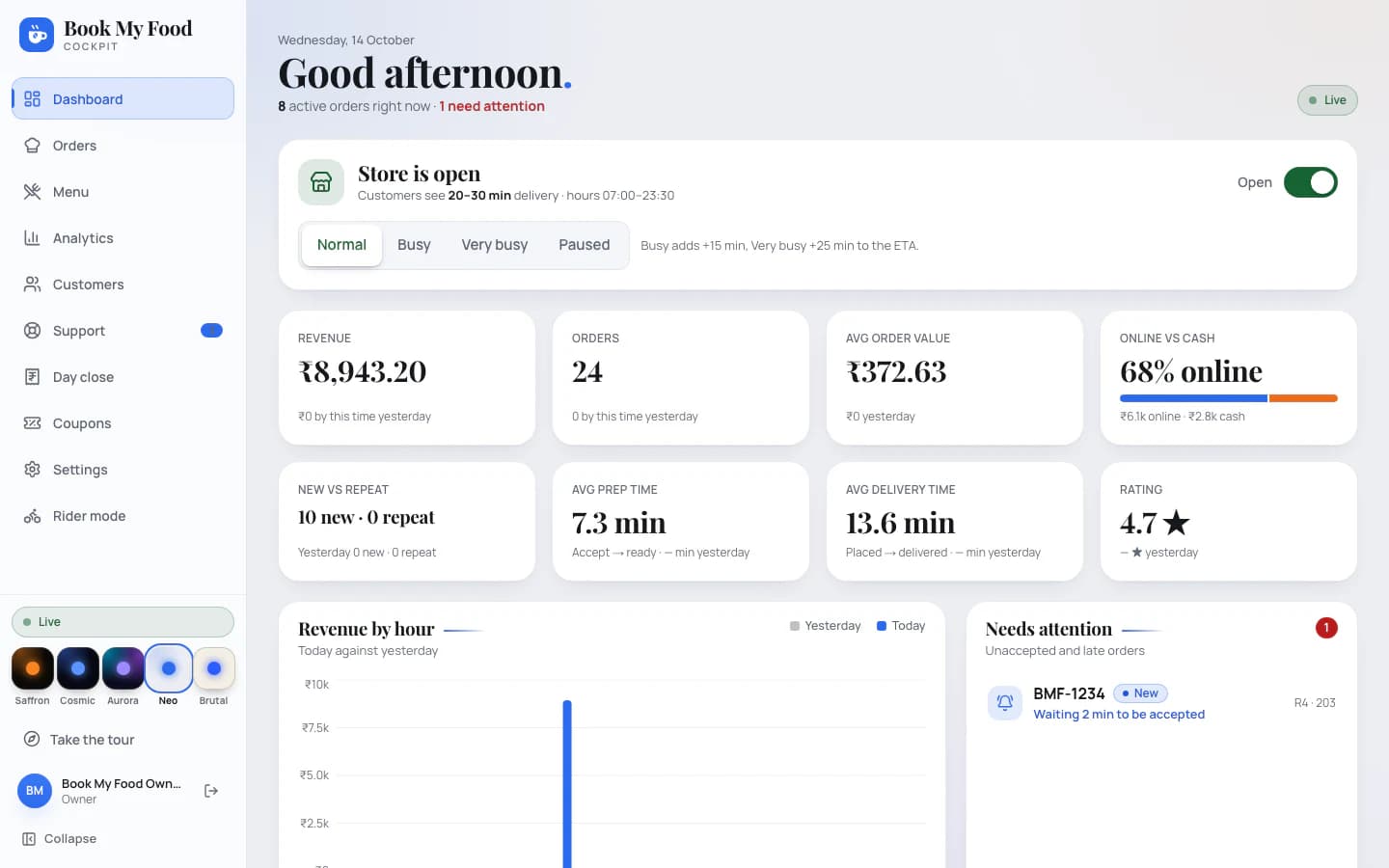The image size is (1389, 868).
Task: Click the Collapse sidebar icon
Action: coord(29,839)
